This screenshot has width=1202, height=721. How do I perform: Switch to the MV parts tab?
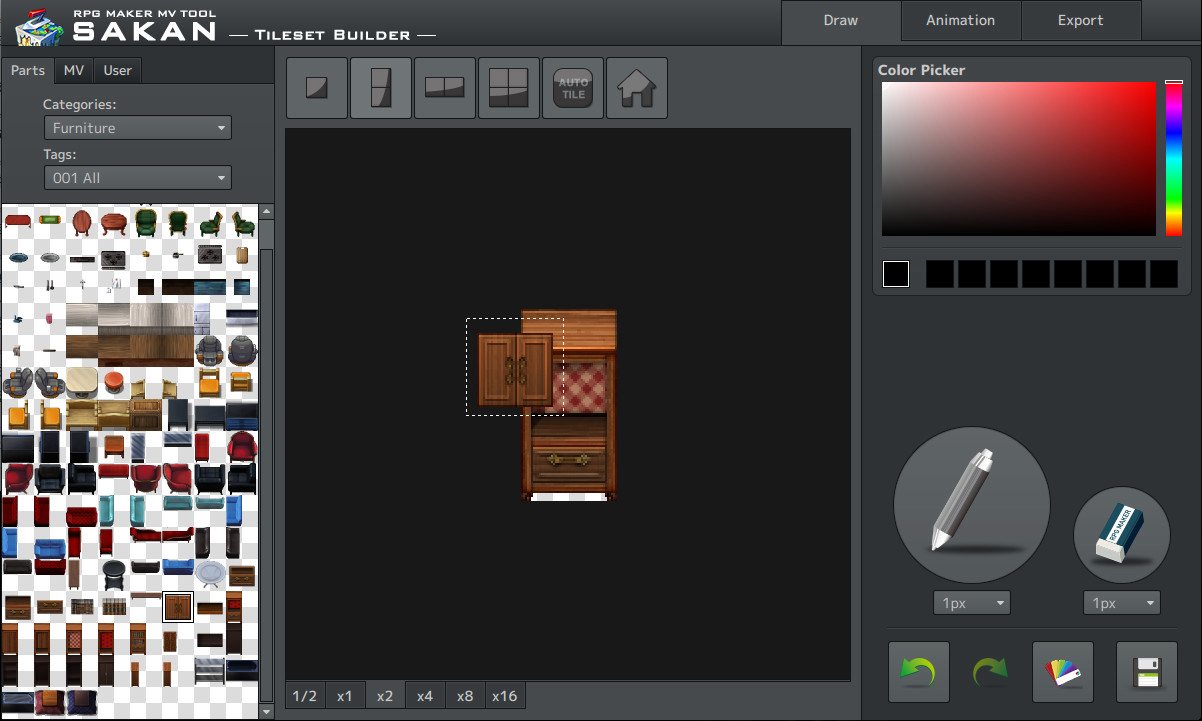[x=73, y=70]
